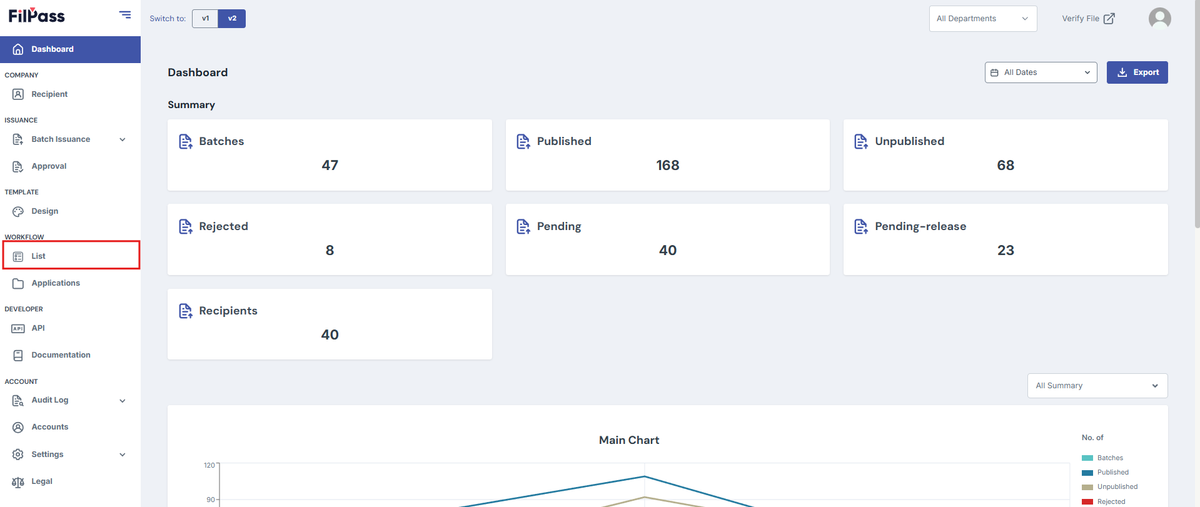This screenshot has height=507, width=1200.
Task: Click the Unpublished card document icon
Action: coord(861,142)
